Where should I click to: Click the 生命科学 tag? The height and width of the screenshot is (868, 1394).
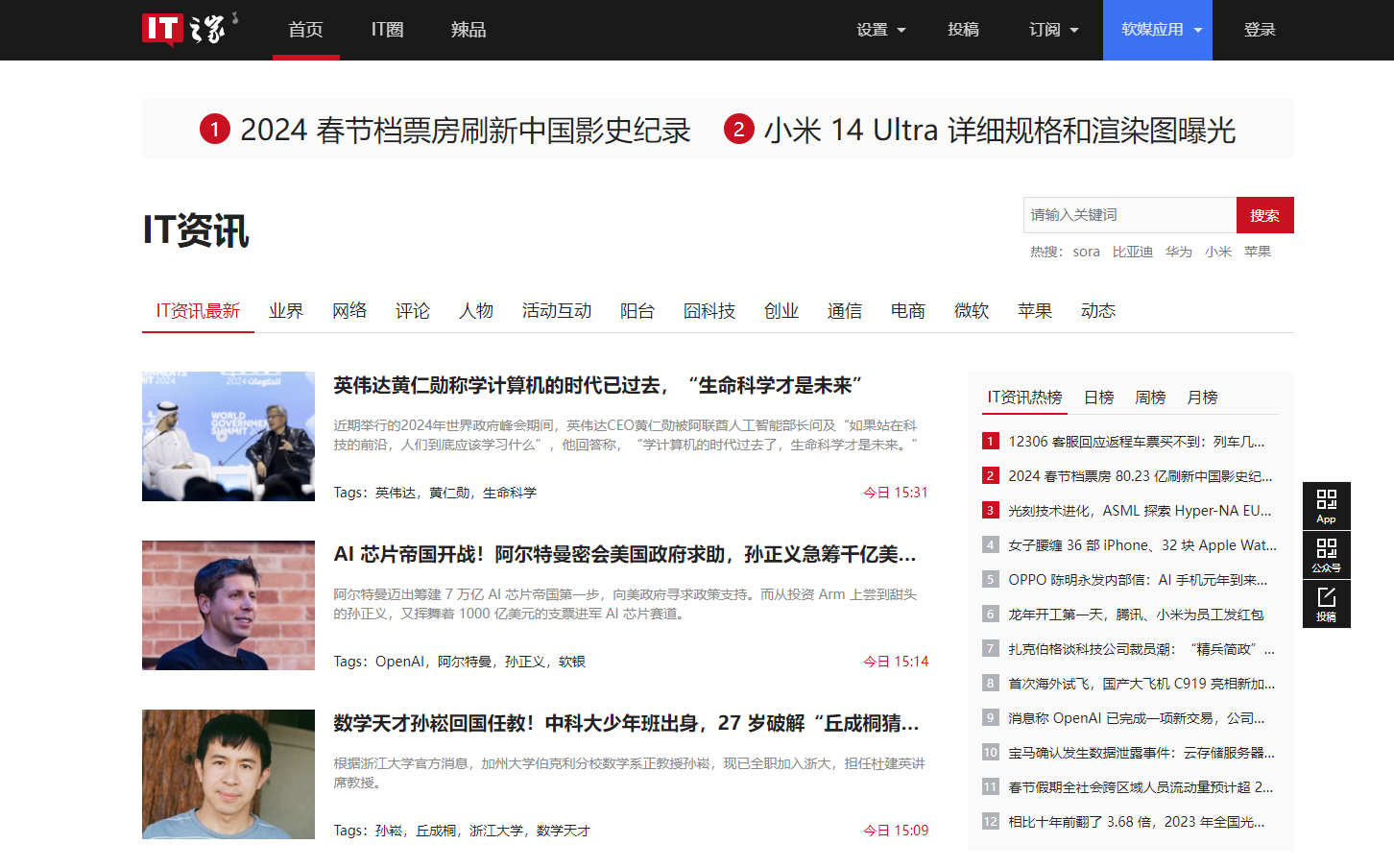click(x=510, y=493)
